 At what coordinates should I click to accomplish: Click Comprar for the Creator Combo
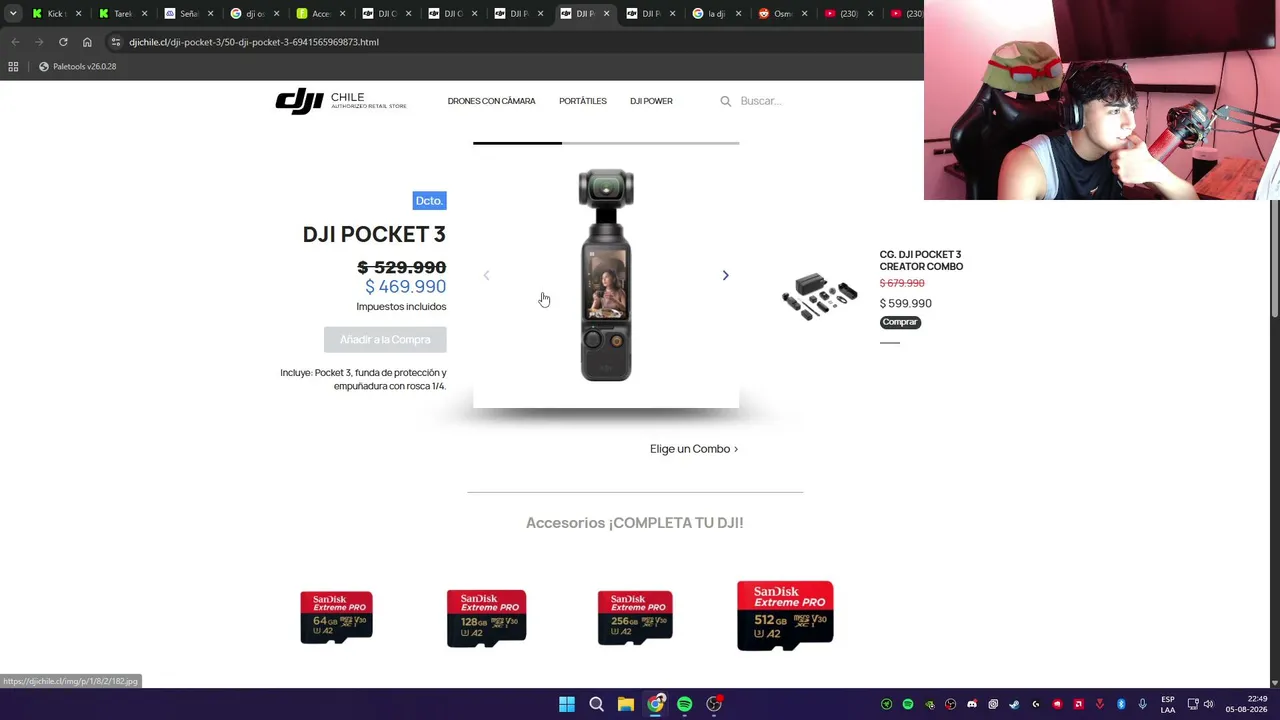pyautogui.click(x=900, y=322)
